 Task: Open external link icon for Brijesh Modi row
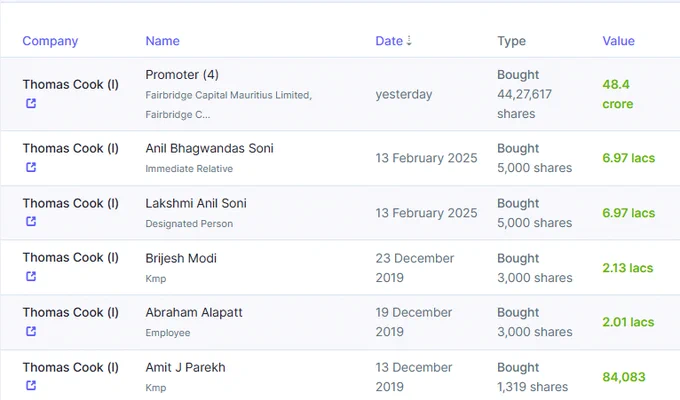[x=31, y=276]
